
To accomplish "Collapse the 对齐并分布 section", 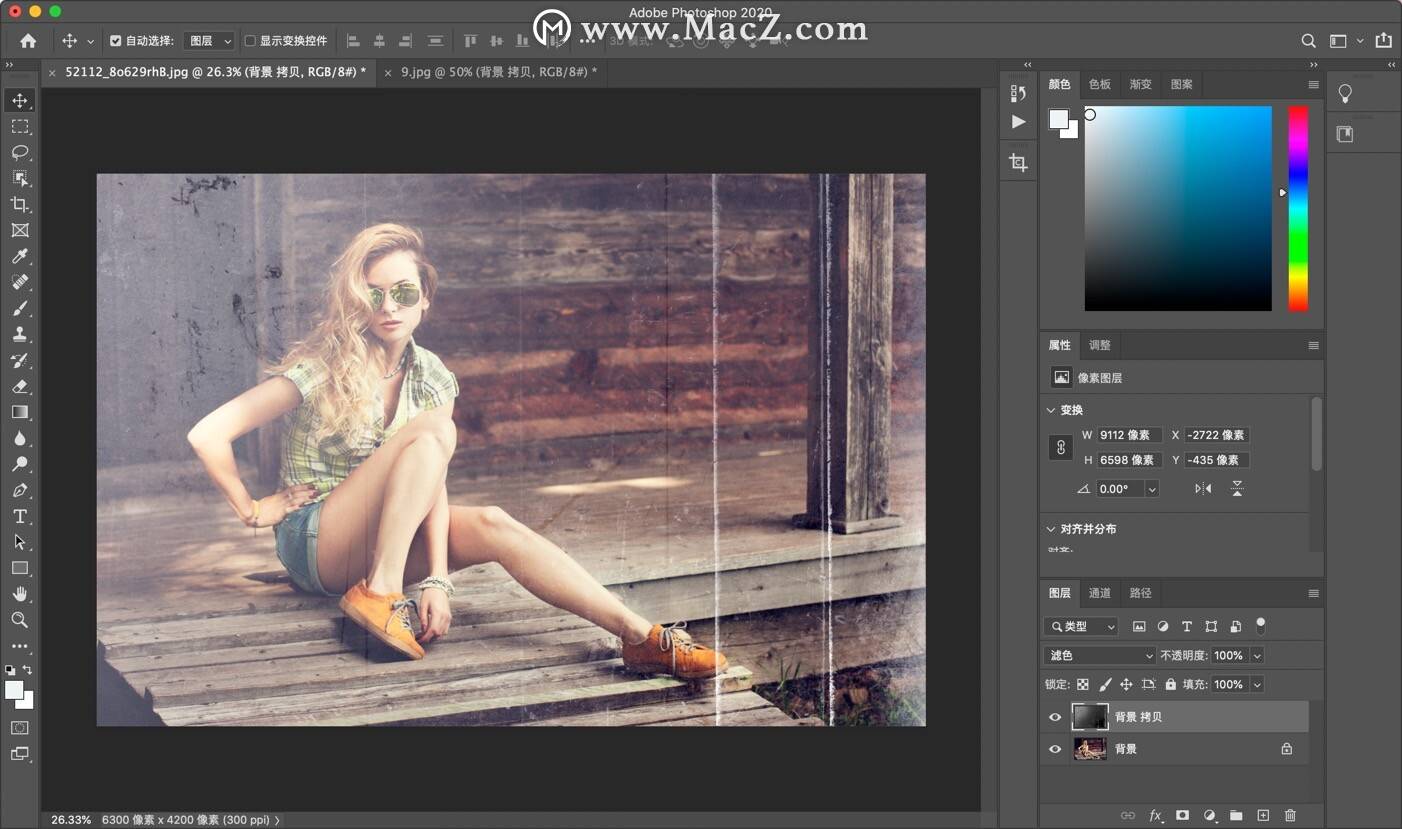I will (x=1051, y=529).
